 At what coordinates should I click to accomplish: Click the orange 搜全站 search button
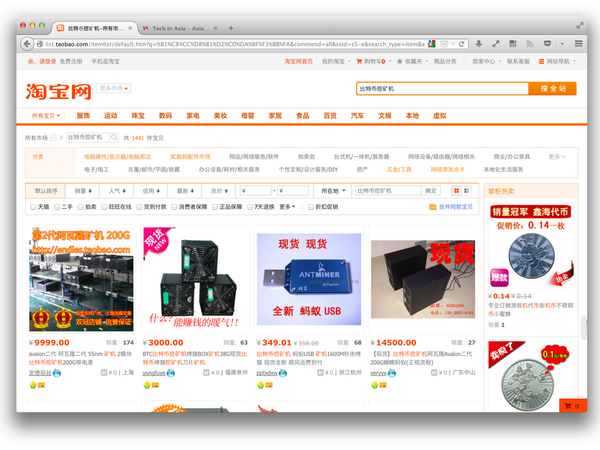point(553,88)
